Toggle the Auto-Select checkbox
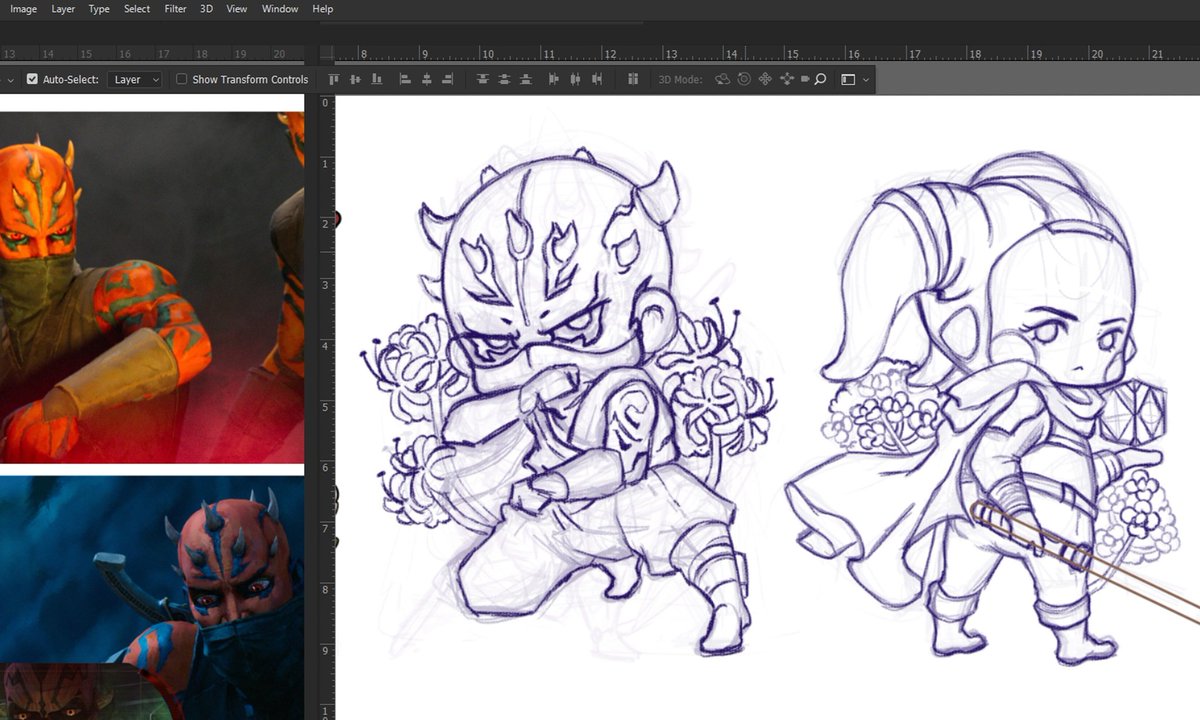Viewport: 1200px width, 720px height. [32, 79]
